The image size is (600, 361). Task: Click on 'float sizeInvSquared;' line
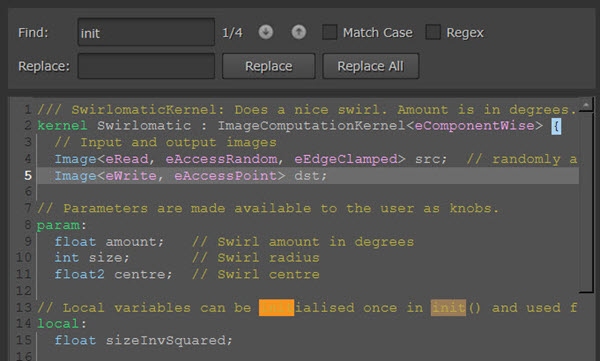tap(143, 340)
